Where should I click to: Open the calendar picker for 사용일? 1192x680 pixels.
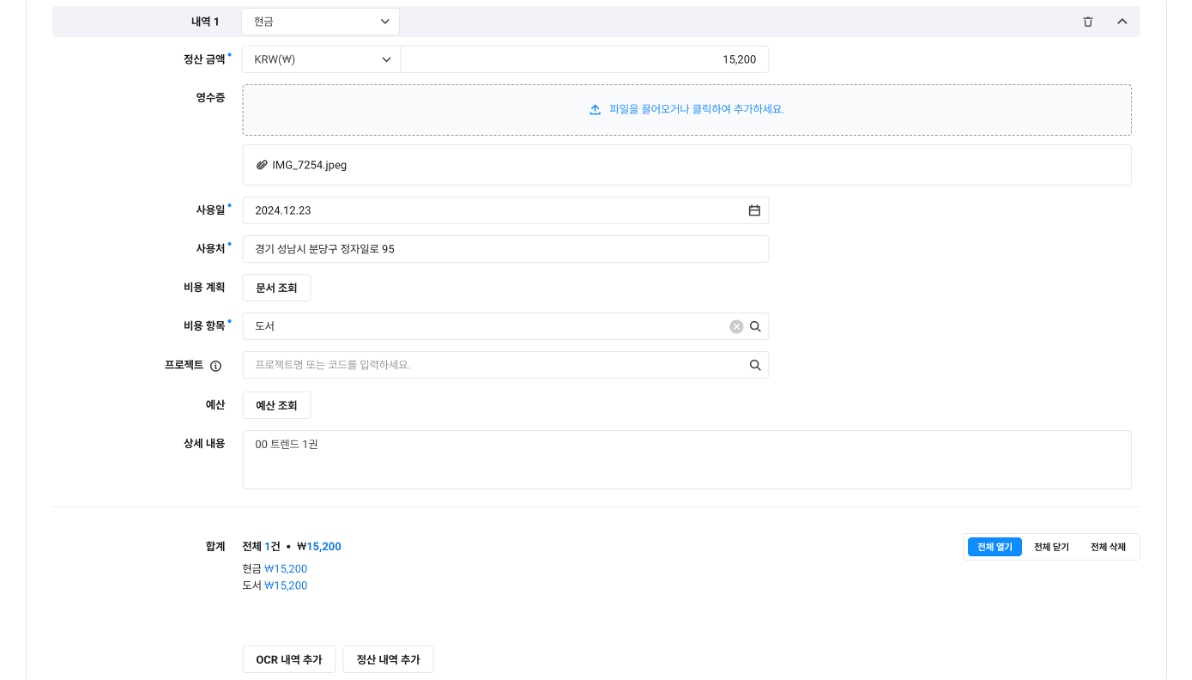pos(754,211)
